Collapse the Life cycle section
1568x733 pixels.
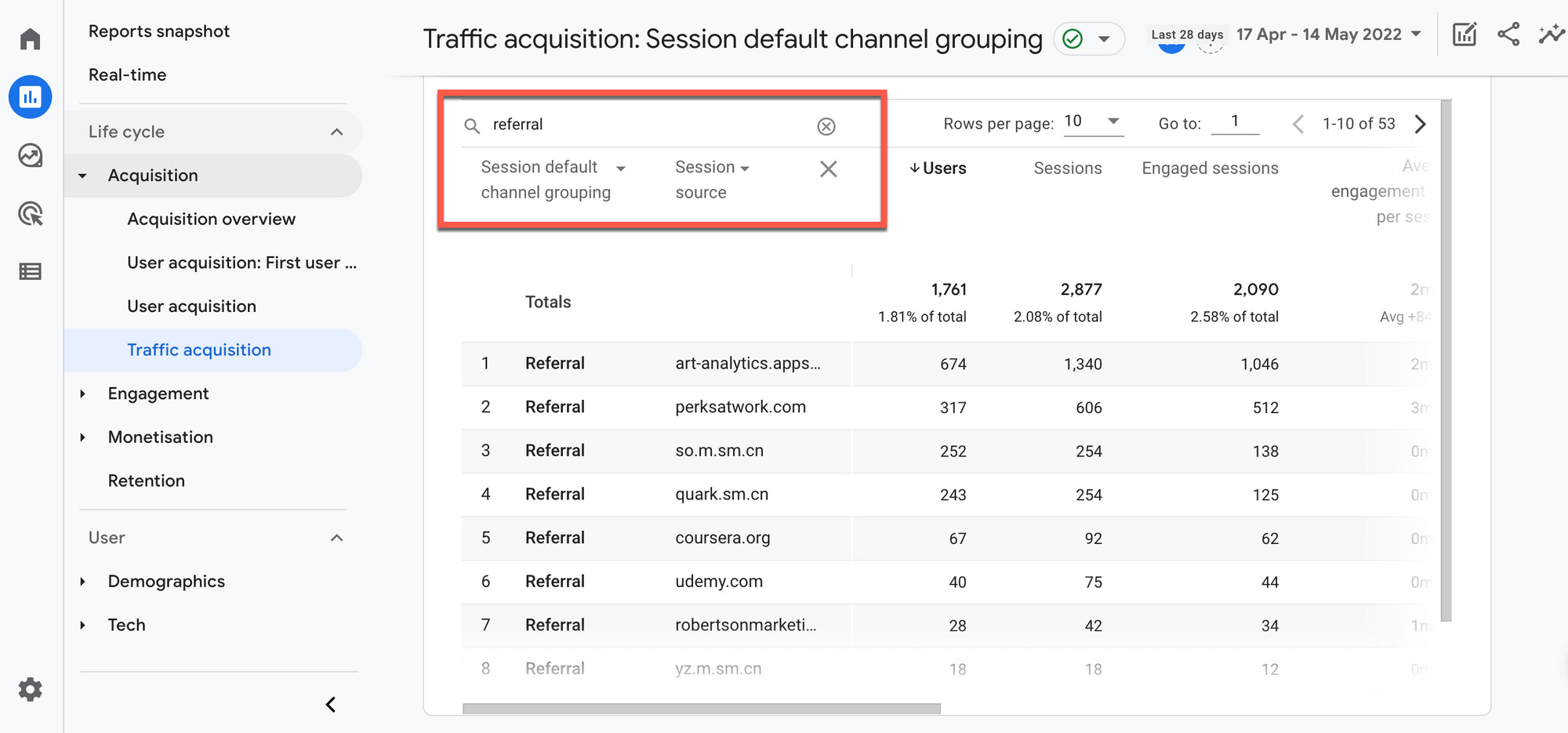336,132
